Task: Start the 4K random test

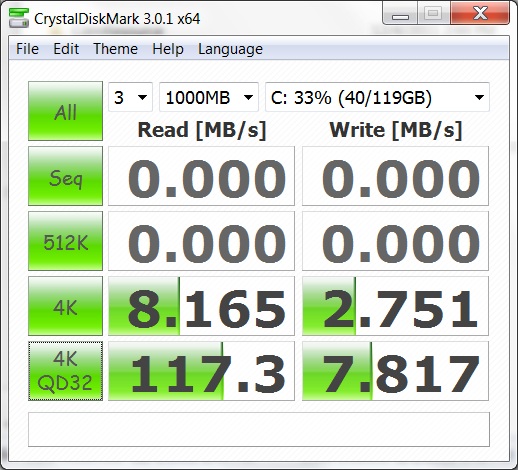Action: tap(65, 306)
